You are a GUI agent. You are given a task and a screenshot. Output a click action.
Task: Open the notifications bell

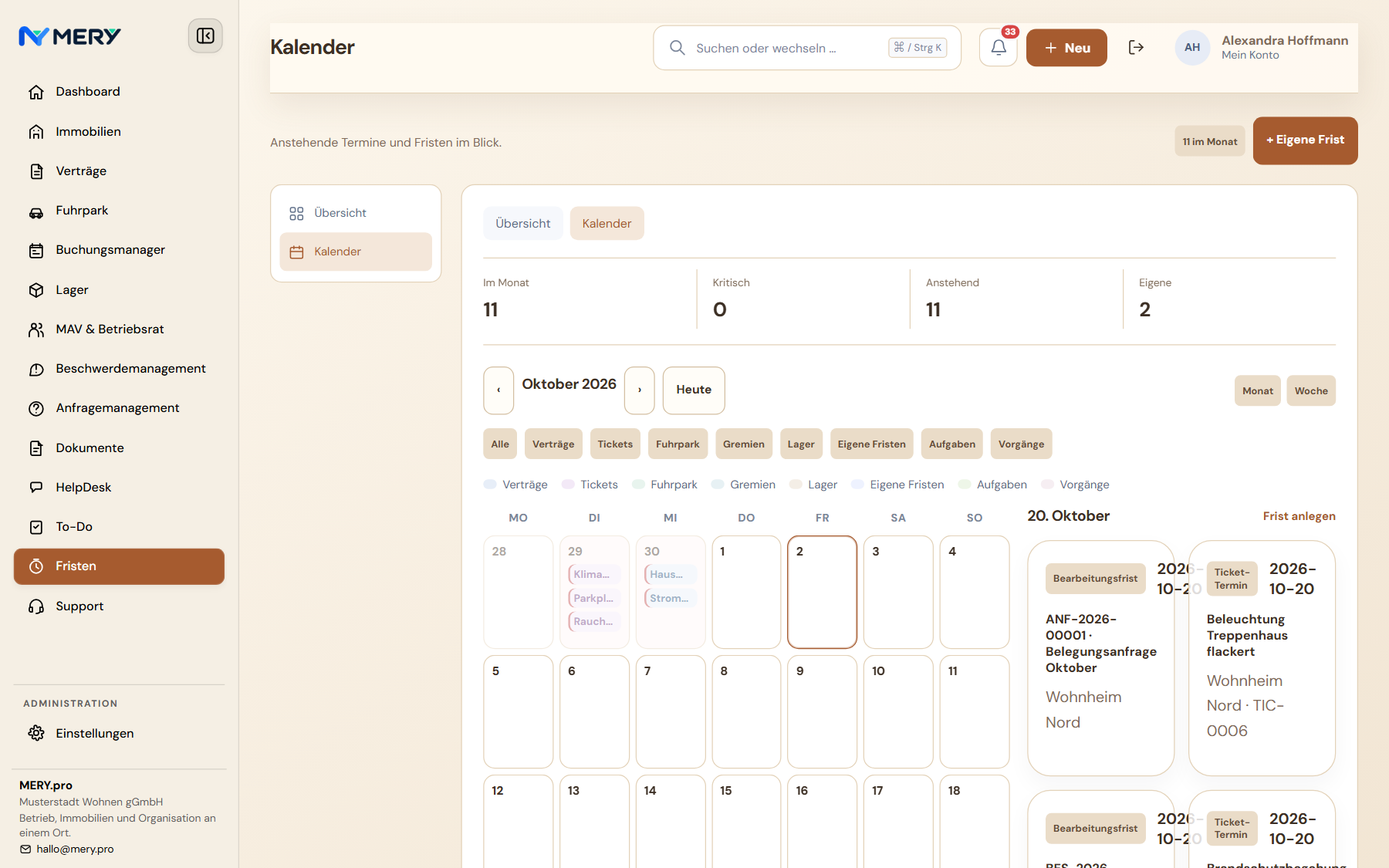pos(999,48)
